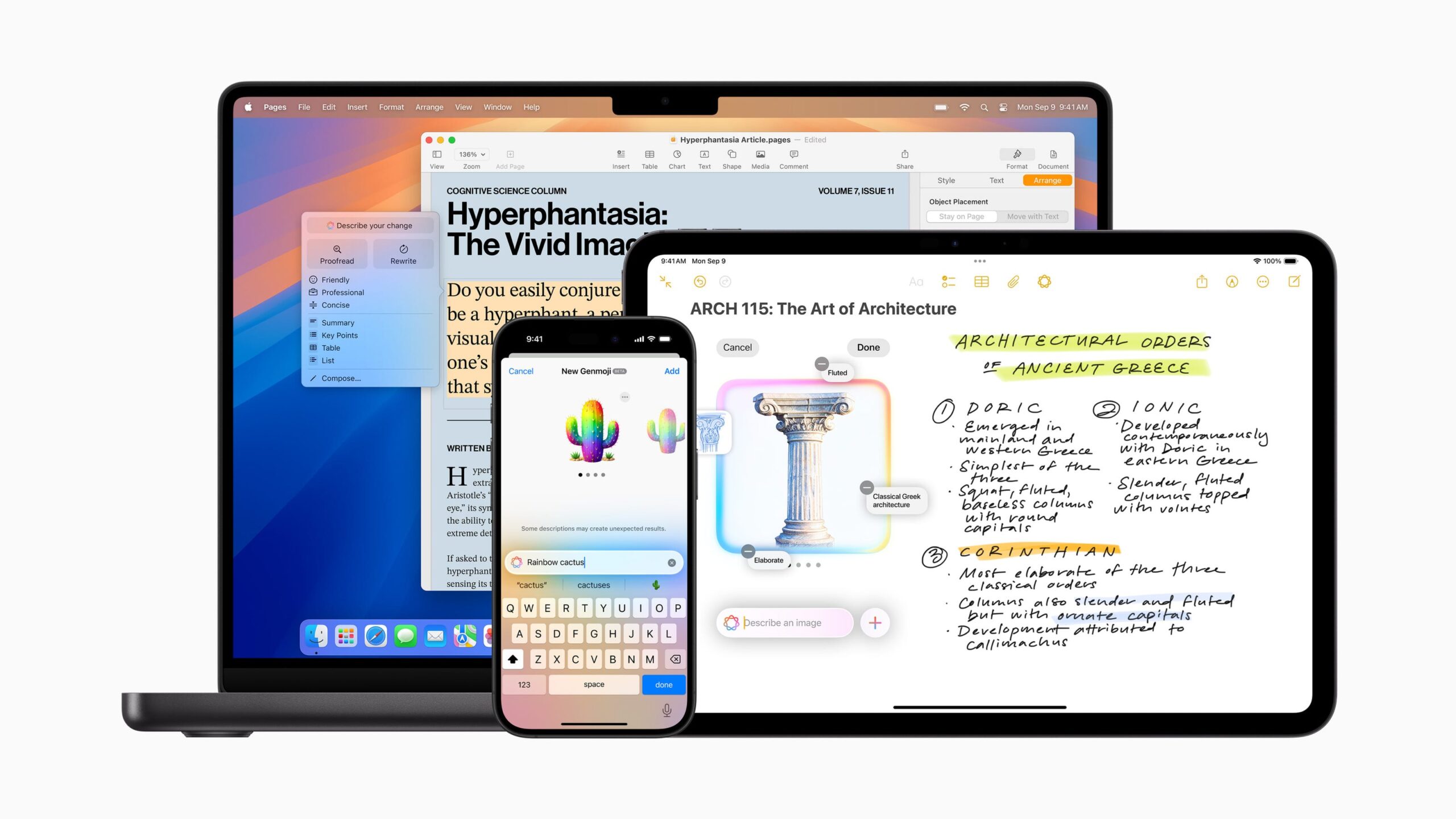Select the Table icon in Pages toolbar
This screenshot has width=1456, height=819.
coord(648,158)
